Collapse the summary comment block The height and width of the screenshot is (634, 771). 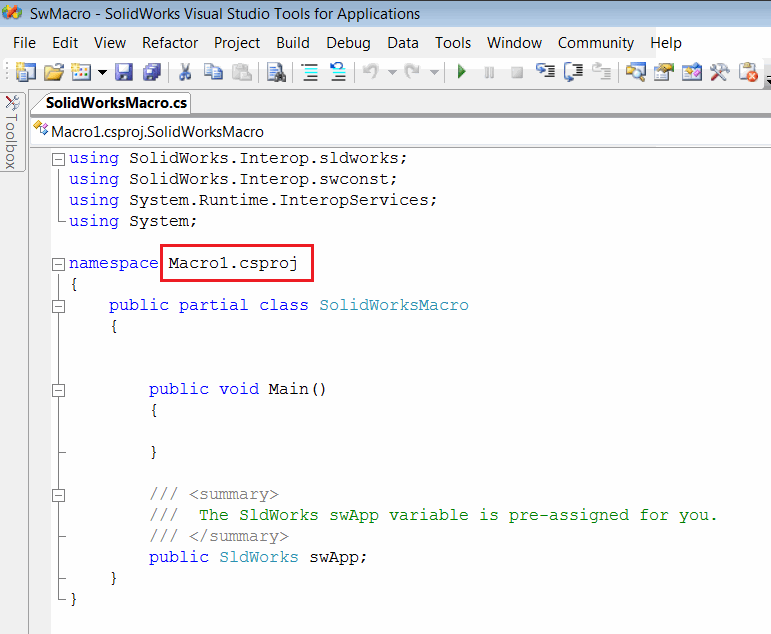tap(59, 495)
